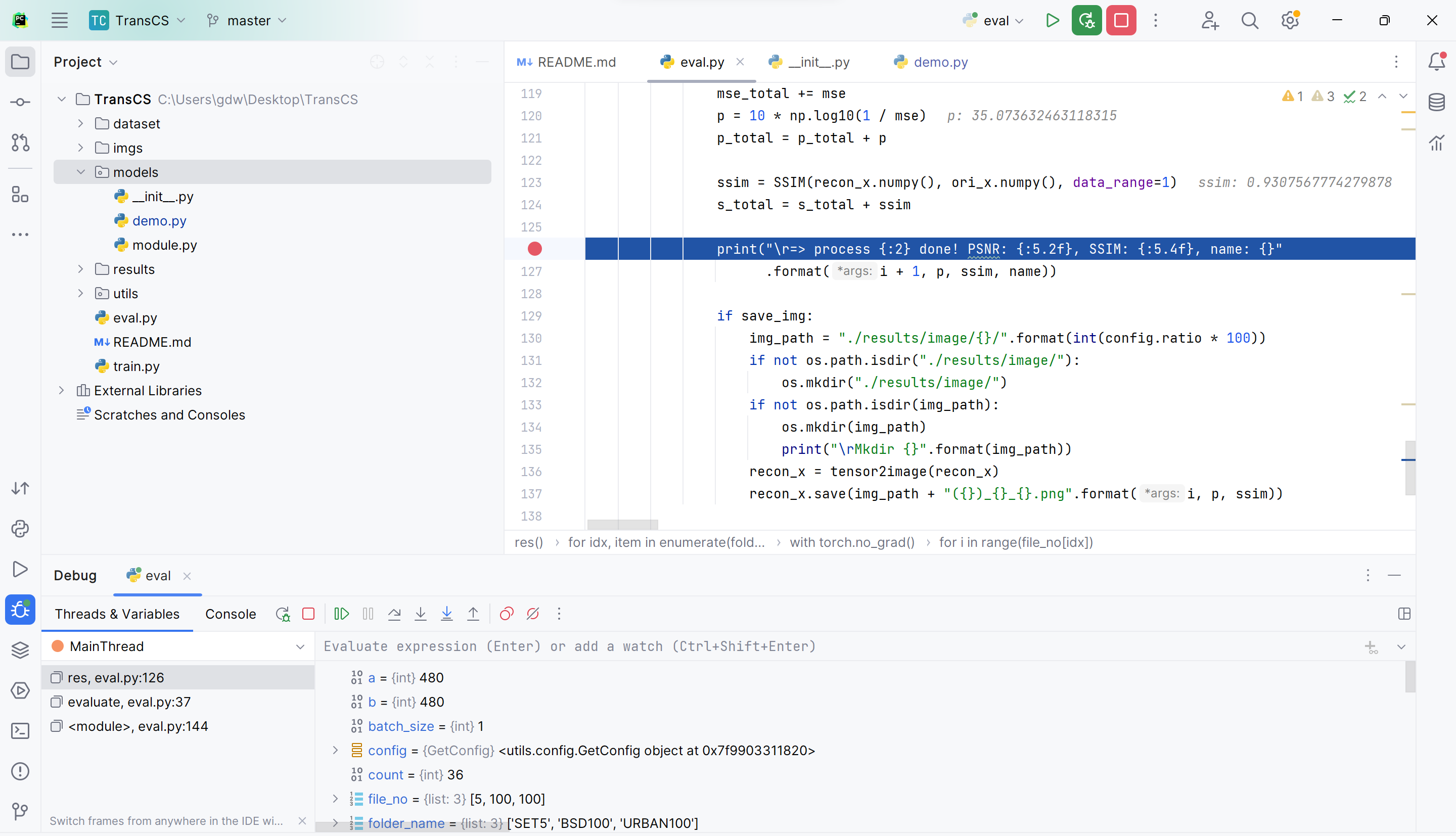
Task: Open the Run tool window
Action: click(20, 569)
